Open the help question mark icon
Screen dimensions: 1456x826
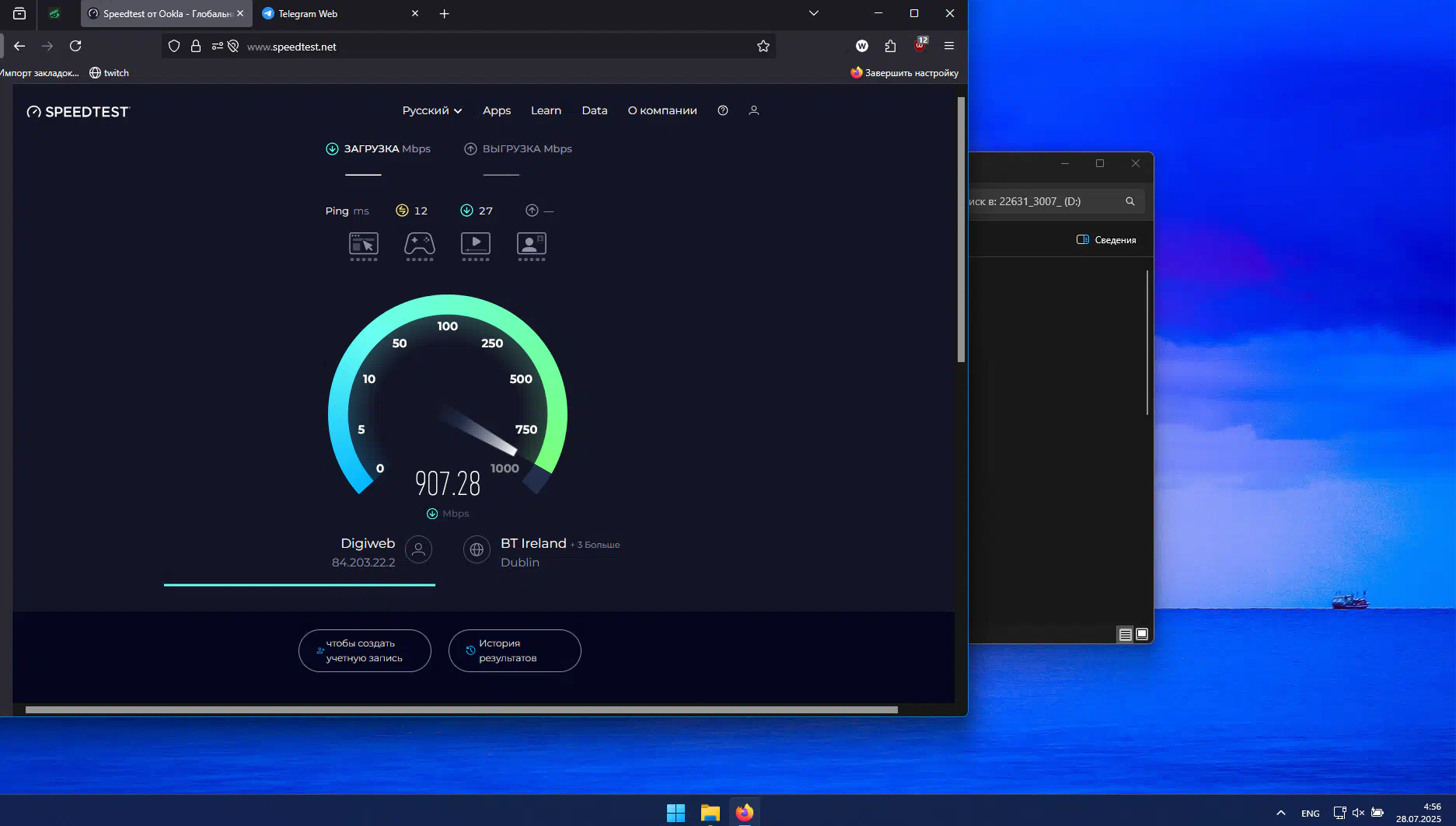click(x=723, y=110)
